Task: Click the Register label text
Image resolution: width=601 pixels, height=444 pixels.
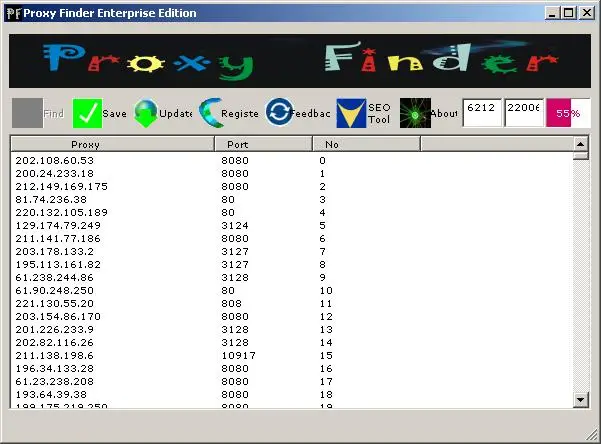Action: (x=240, y=113)
